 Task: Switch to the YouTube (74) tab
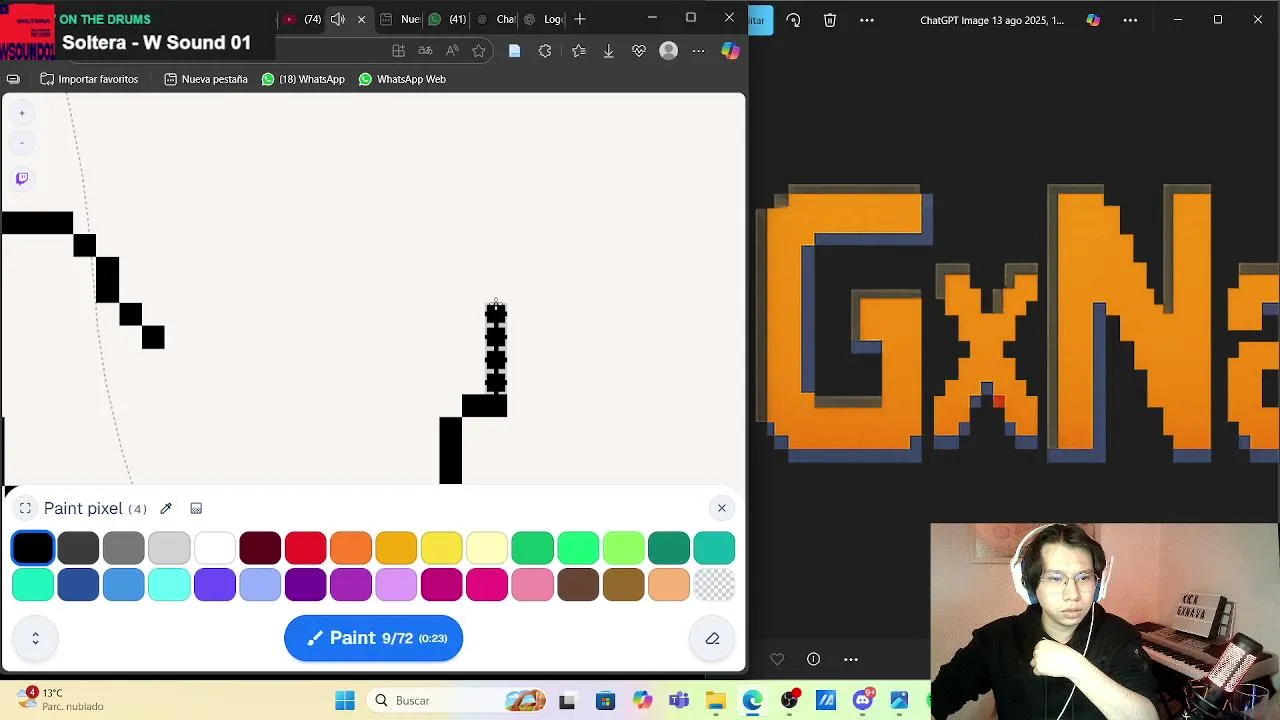tap(302, 19)
